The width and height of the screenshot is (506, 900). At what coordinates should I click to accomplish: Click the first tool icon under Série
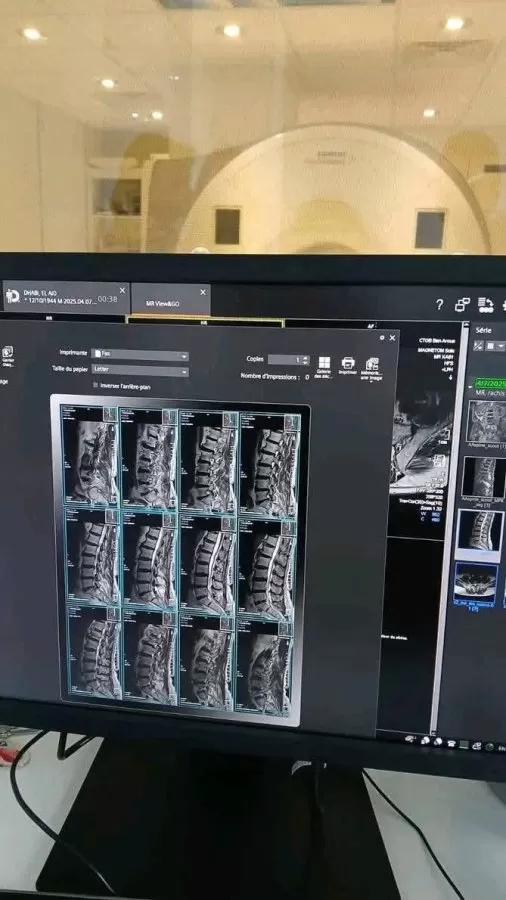478,346
